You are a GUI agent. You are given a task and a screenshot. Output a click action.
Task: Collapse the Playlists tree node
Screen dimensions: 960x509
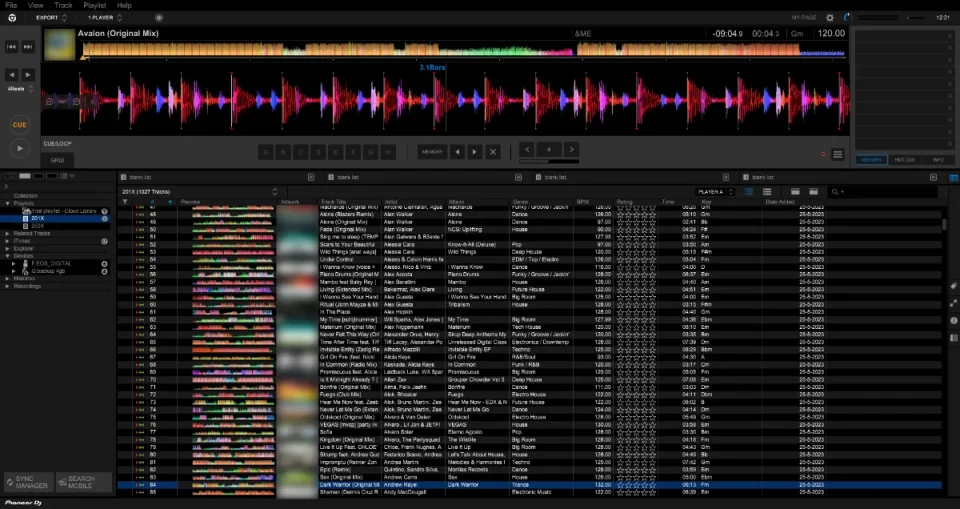pos(5,203)
